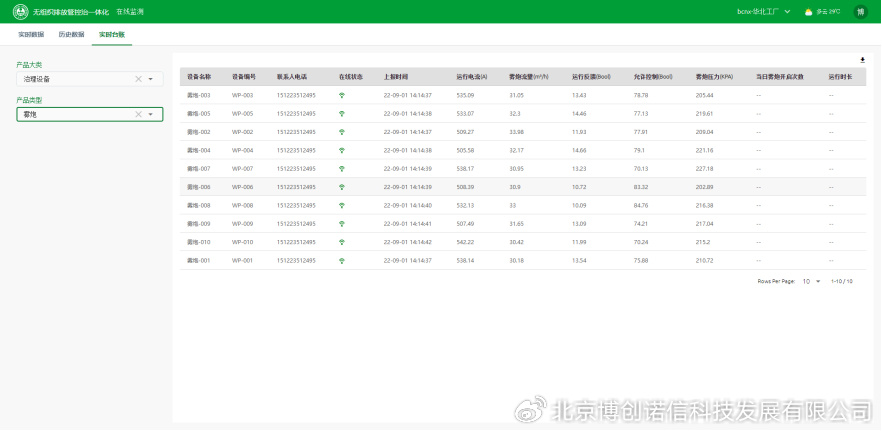Image resolution: width=882 pixels, height=431 pixels.
Task: Clear the 产品大类 selection with the X
Action: click(138, 79)
